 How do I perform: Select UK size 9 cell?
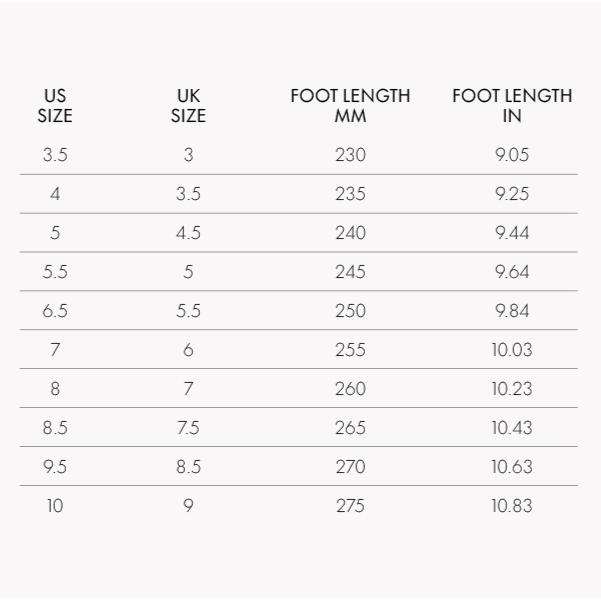click(x=188, y=506)
